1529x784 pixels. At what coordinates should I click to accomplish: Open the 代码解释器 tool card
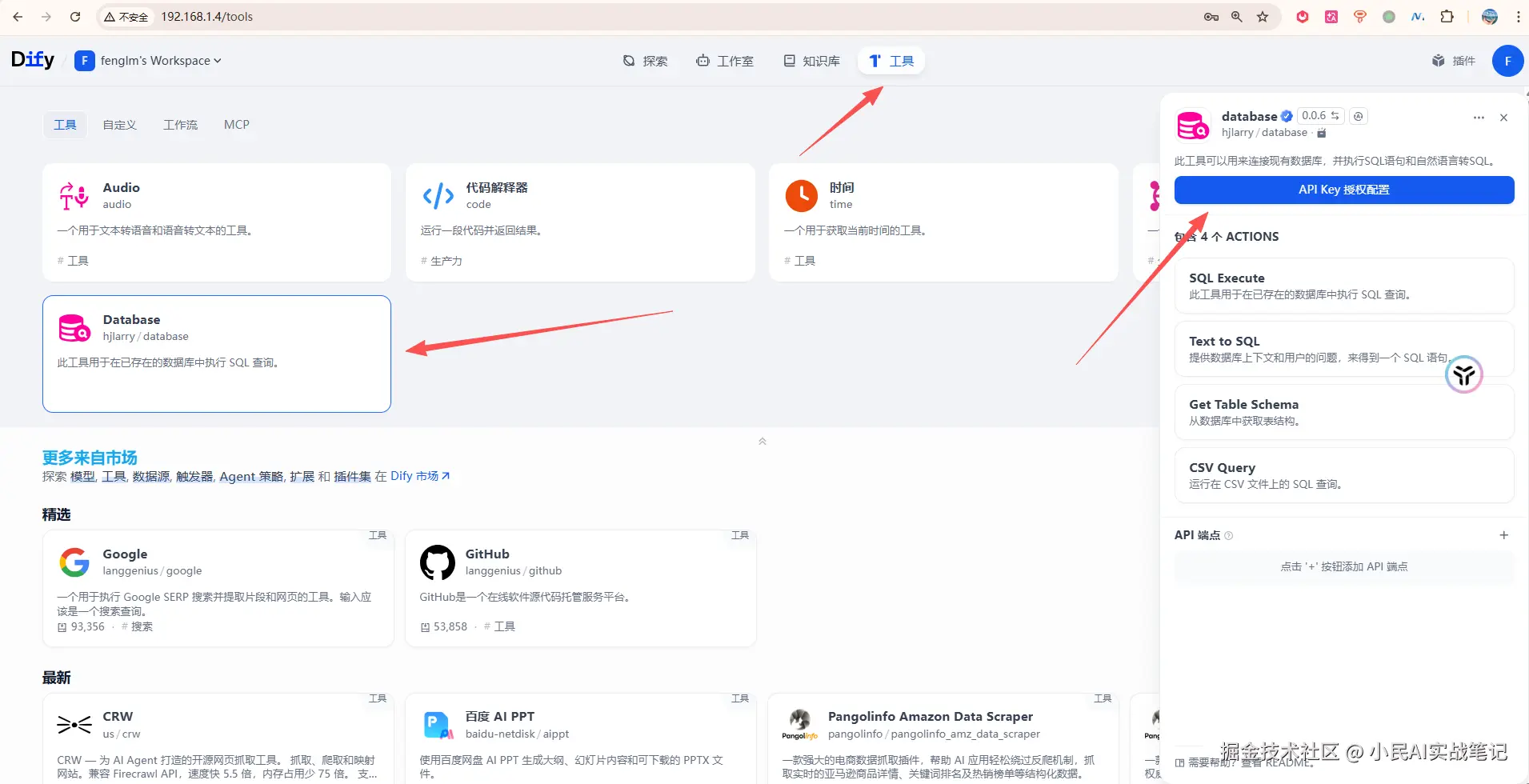click(x=580, y=222)
